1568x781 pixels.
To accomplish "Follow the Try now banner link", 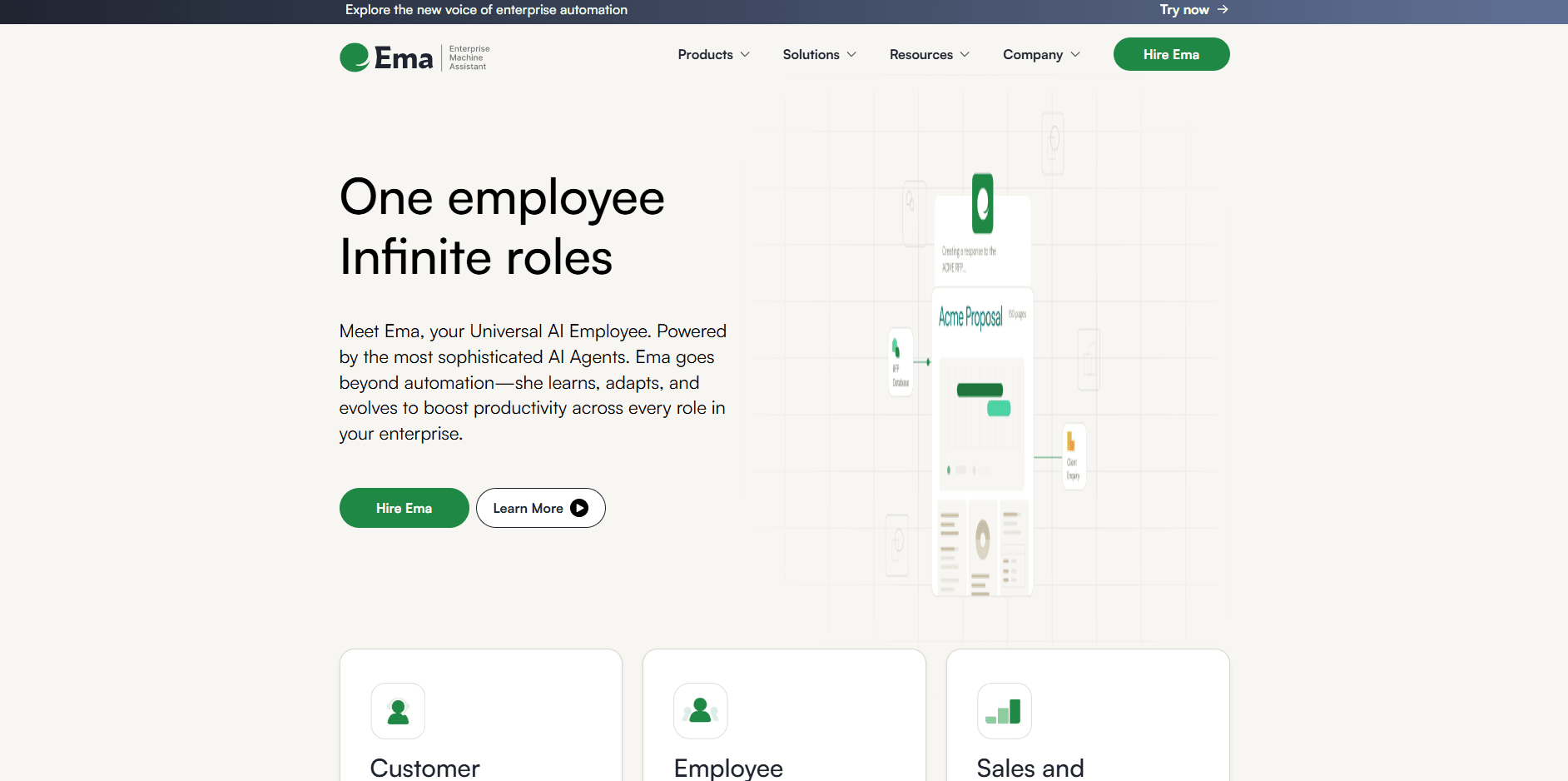I will click(x=1193, y=9).
